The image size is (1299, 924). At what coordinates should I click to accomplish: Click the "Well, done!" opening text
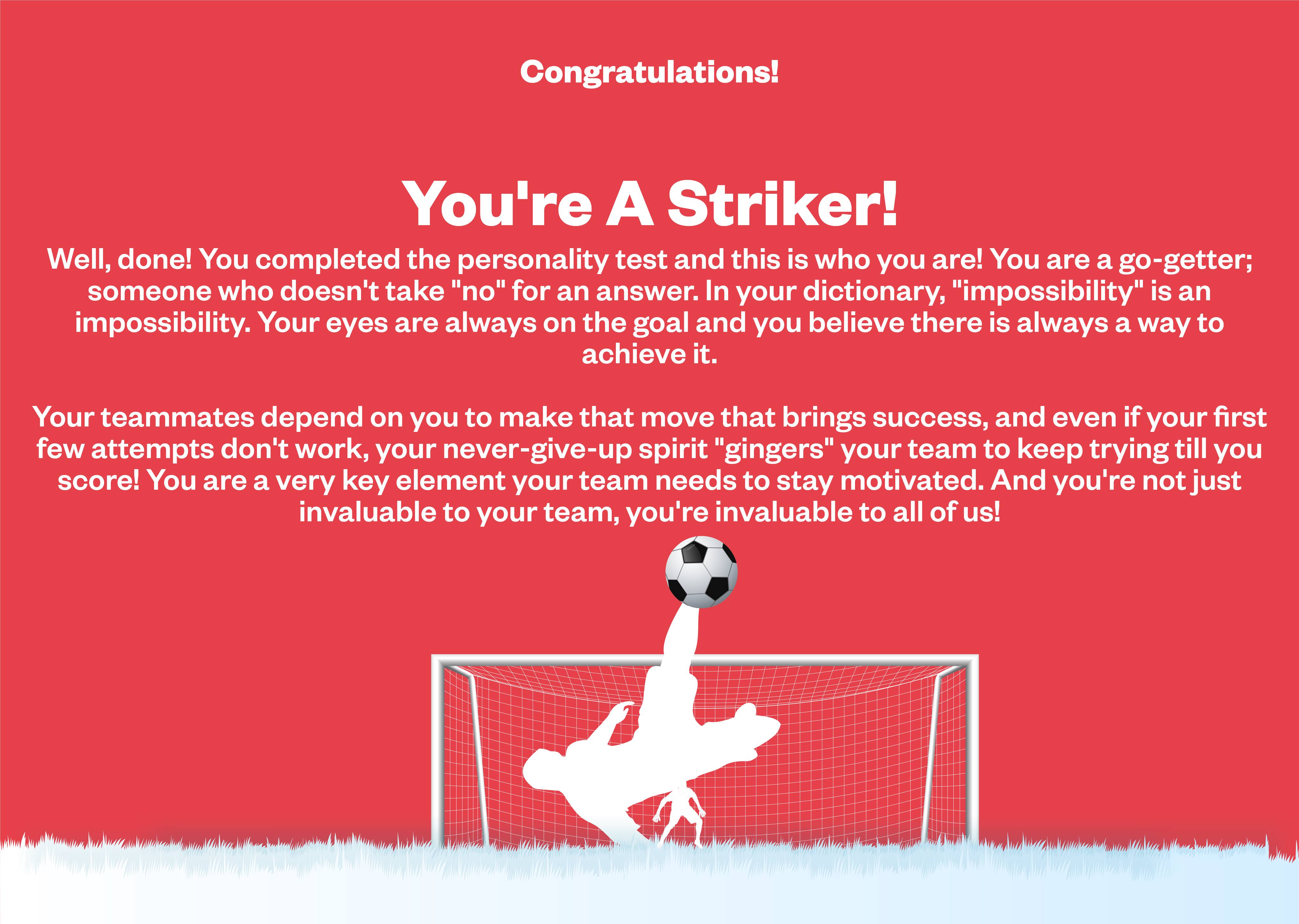click(x=120, y=260)
